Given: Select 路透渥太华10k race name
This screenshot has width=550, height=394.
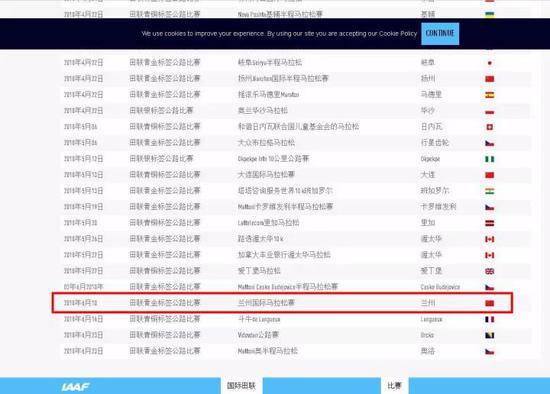Looking at the screenshot, I should (261, 239).
